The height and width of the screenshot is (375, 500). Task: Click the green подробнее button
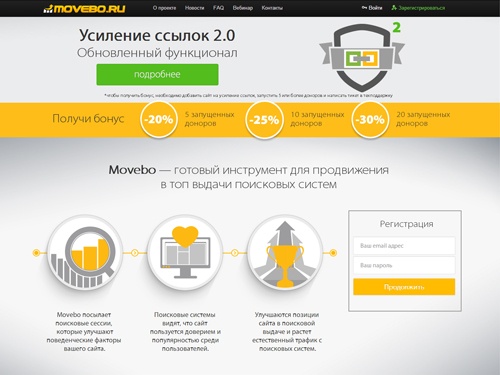point(157,74)
